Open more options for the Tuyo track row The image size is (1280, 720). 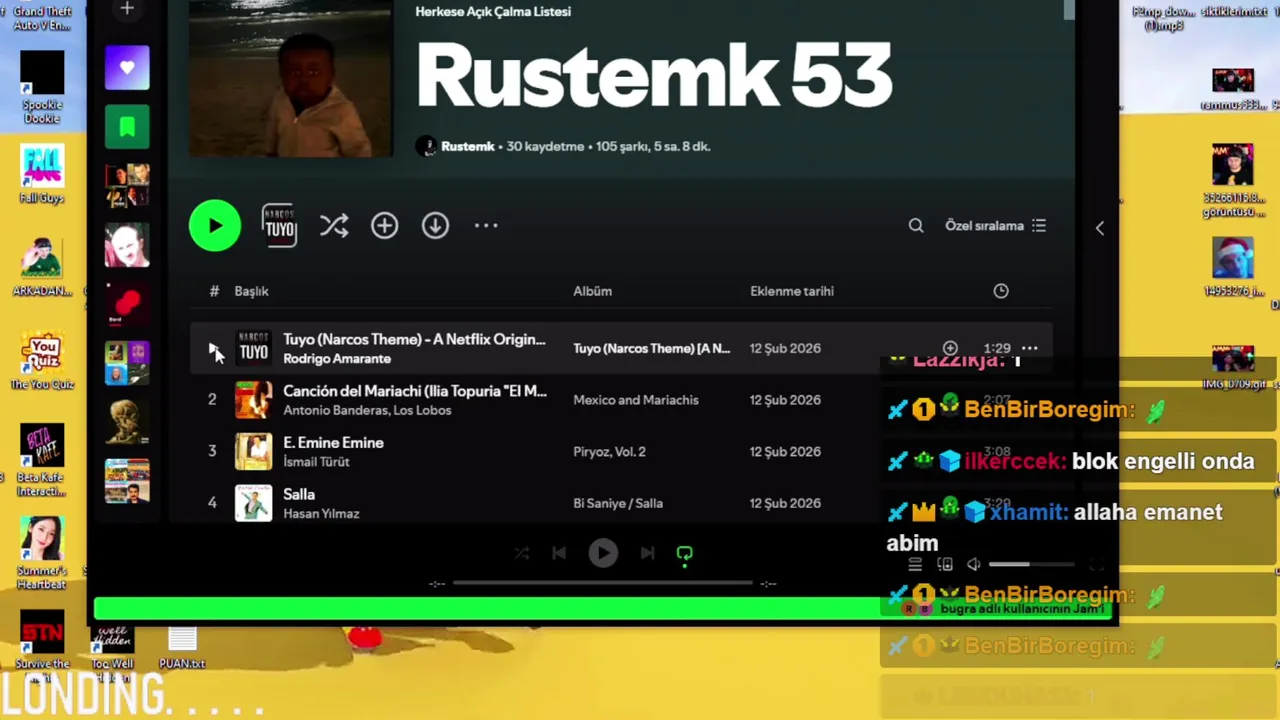1029,348
